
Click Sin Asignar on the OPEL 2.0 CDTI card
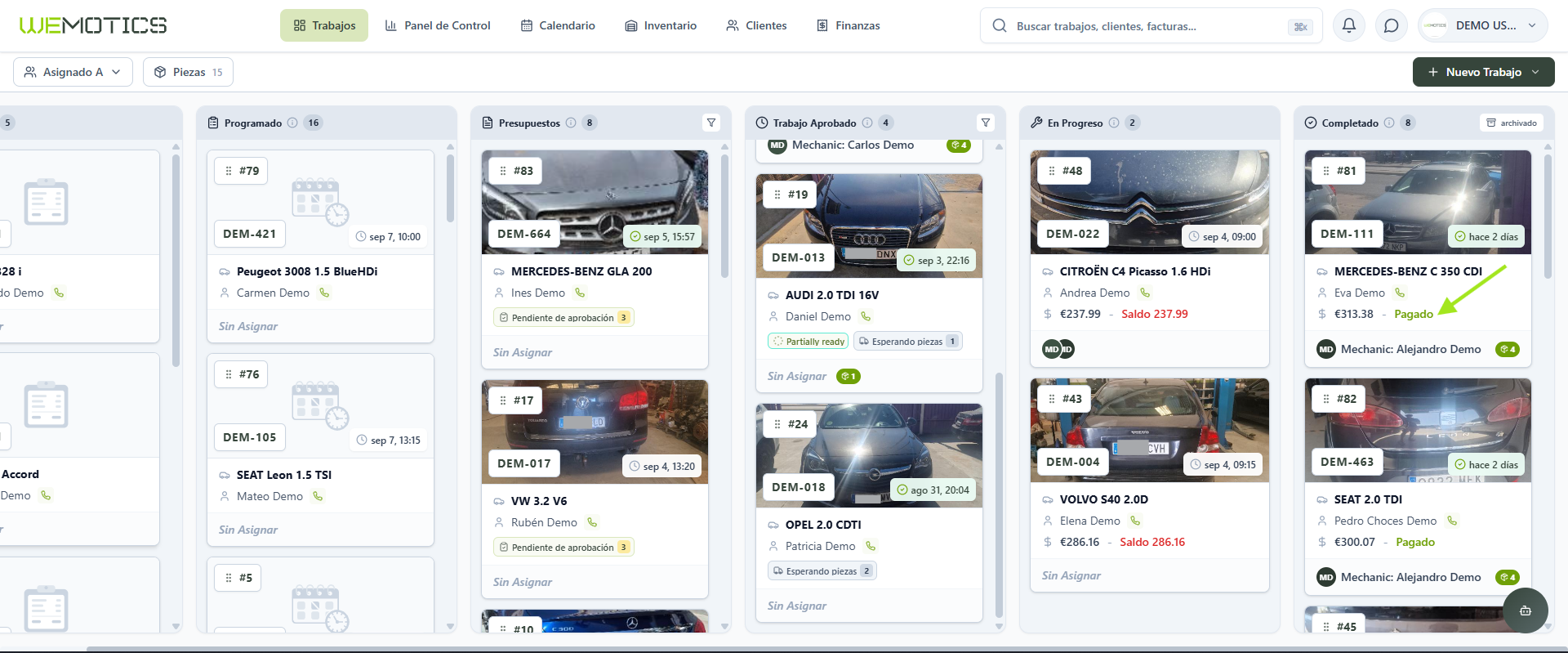click(x=797, y=606)
